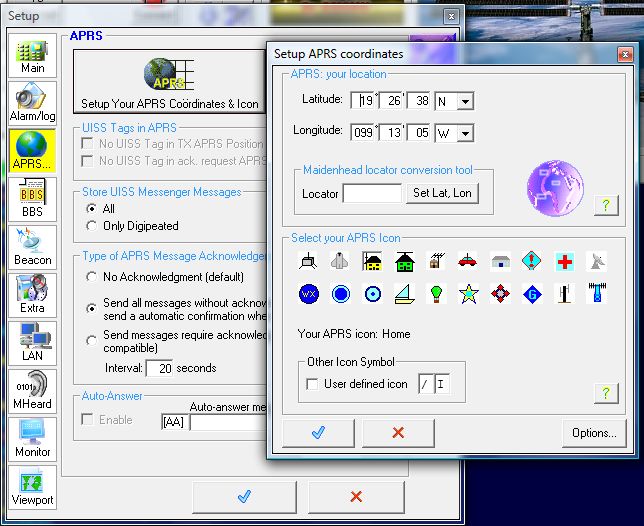Select the exclamation emergency diamond icon
Viewport: 644px width, 526px height.
[532, 261]
